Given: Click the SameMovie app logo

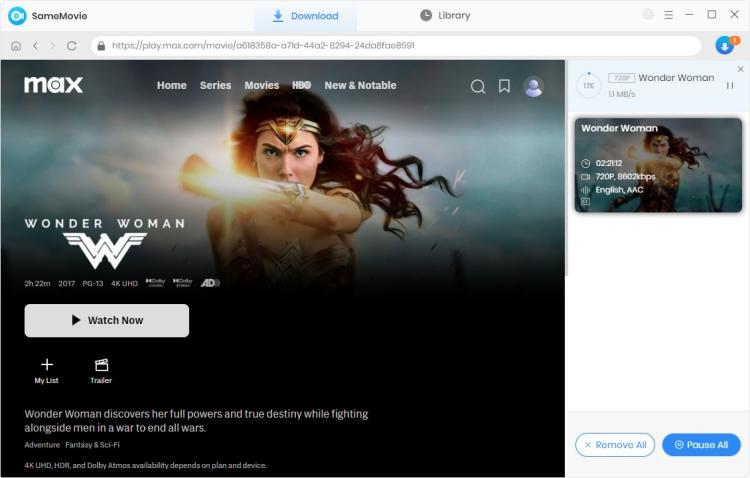Looking at the screenshot, I should [17, 16].
